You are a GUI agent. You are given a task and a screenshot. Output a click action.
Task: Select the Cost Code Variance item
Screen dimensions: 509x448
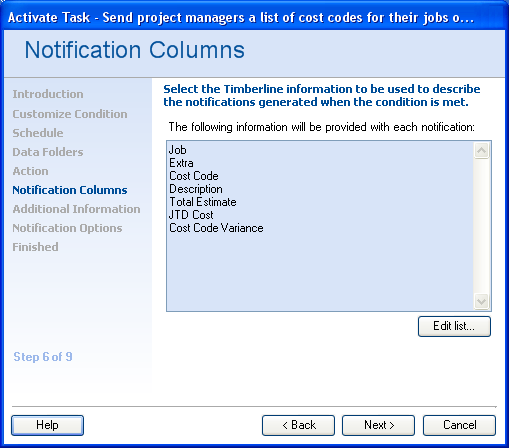[216, 228]
